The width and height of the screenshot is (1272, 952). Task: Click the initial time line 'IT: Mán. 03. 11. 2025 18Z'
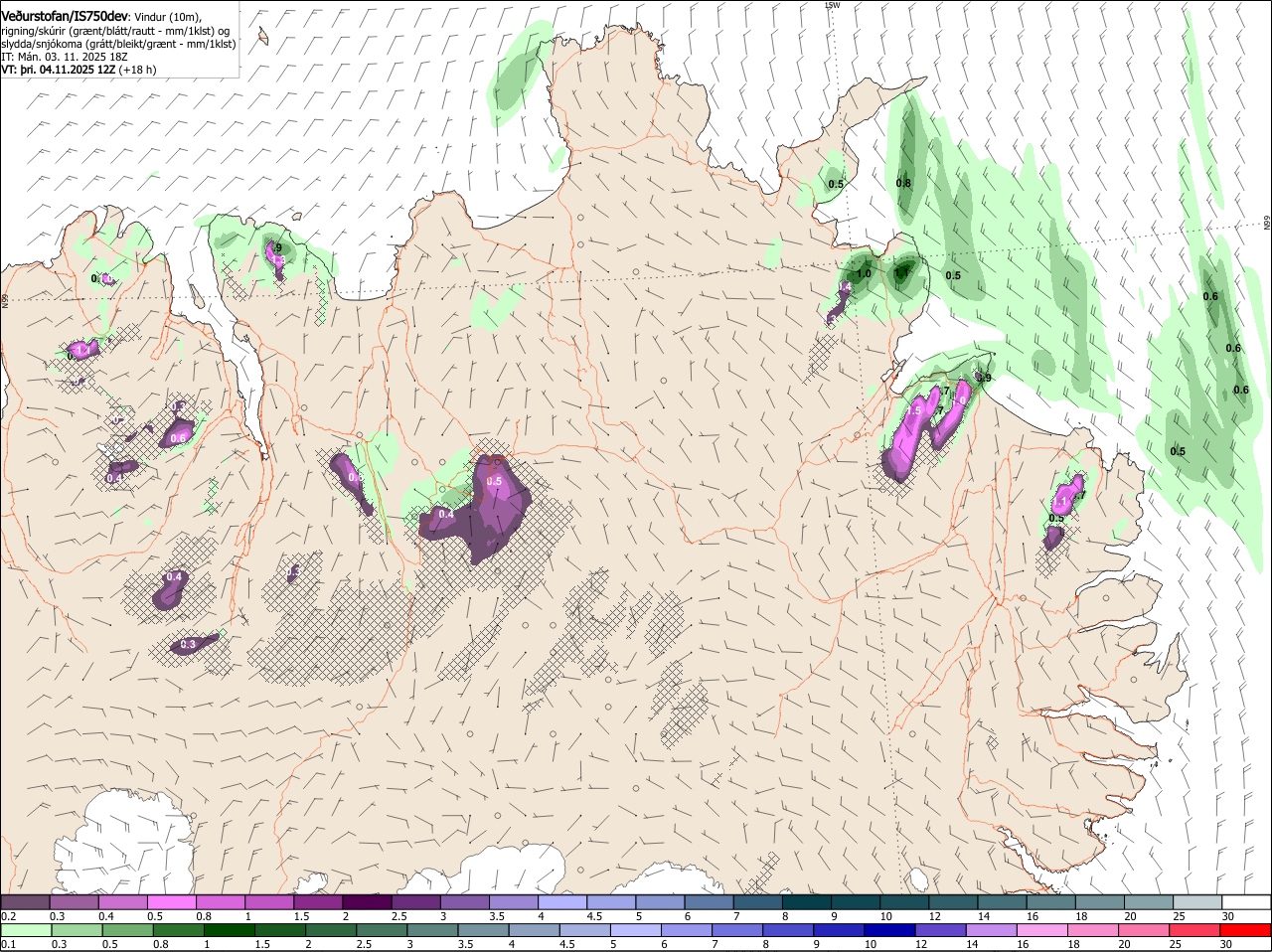pos(64,58)
